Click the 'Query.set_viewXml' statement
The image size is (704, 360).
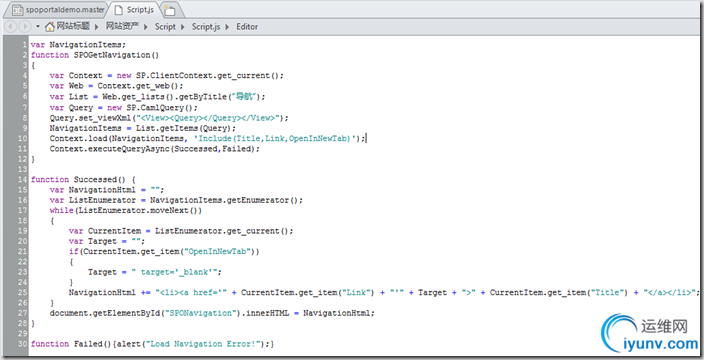click(x=169, y=118)
